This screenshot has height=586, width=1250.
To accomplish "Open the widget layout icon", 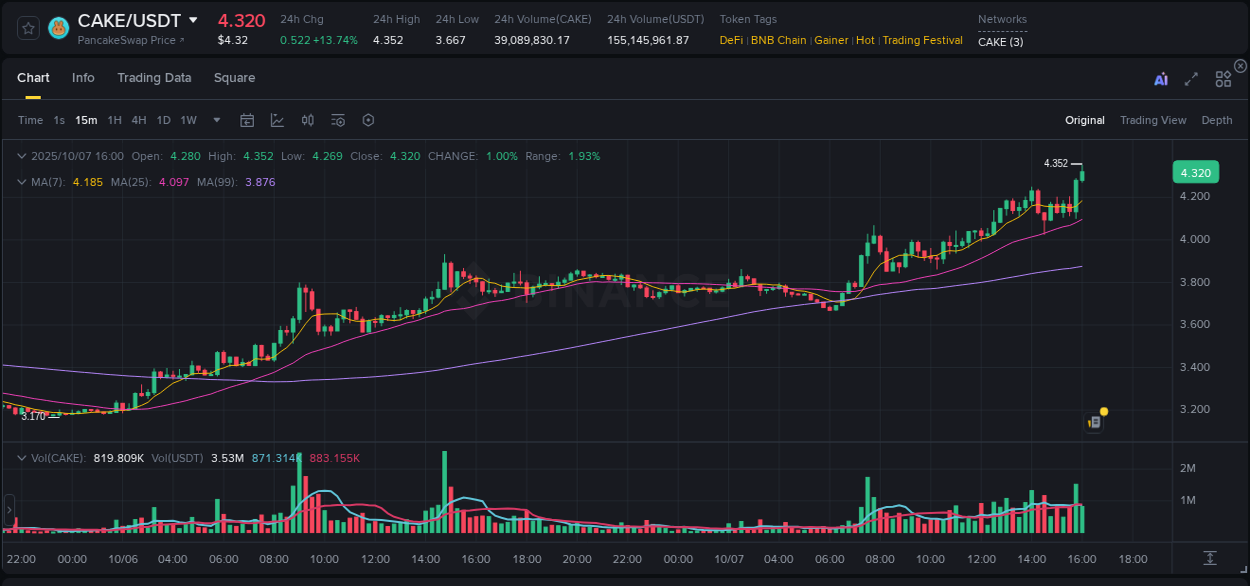I will point(1222,79).
